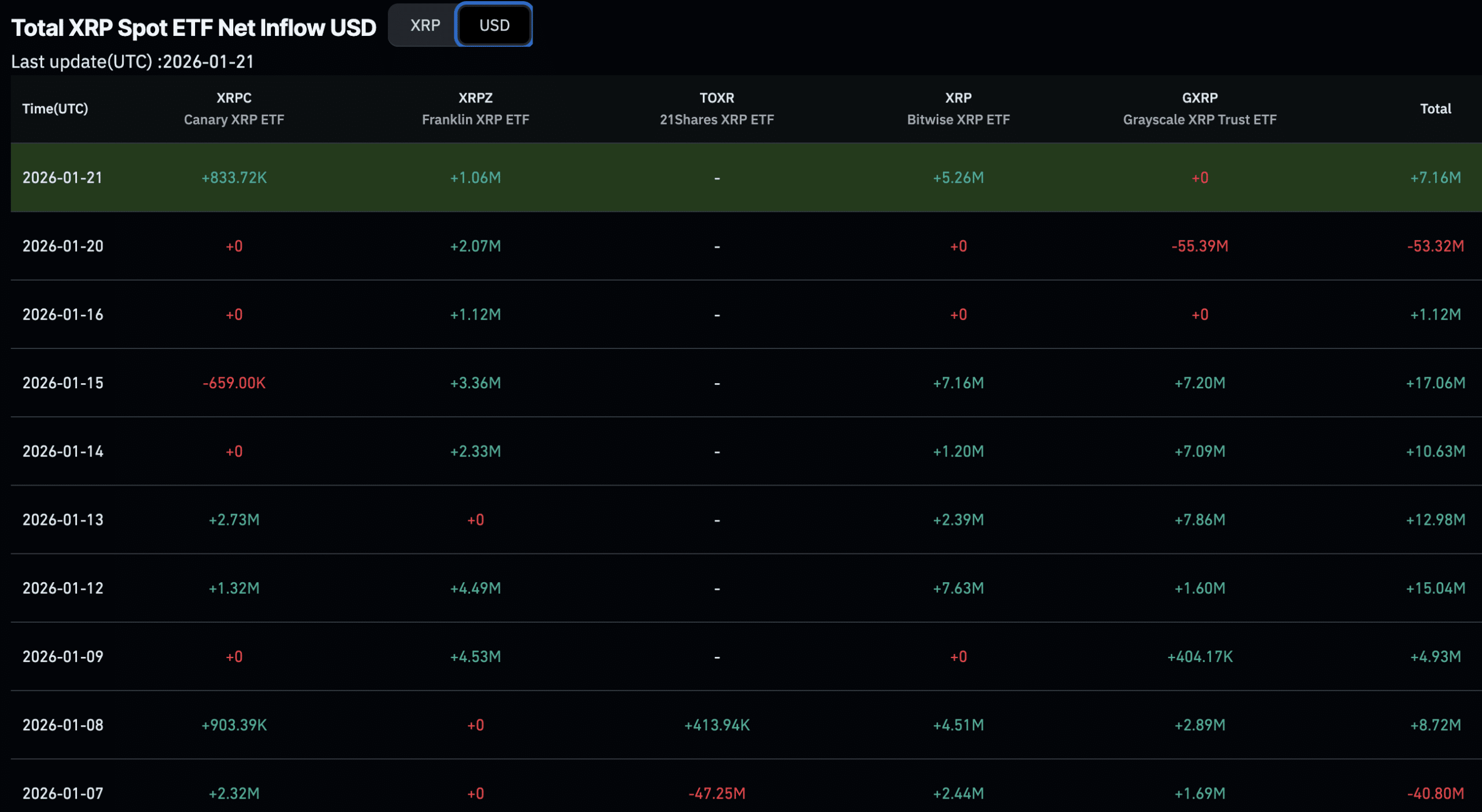This screenshot has width=1482, height=812.
Task: Switch the display unit to XRP
Action: pos(424,25)
